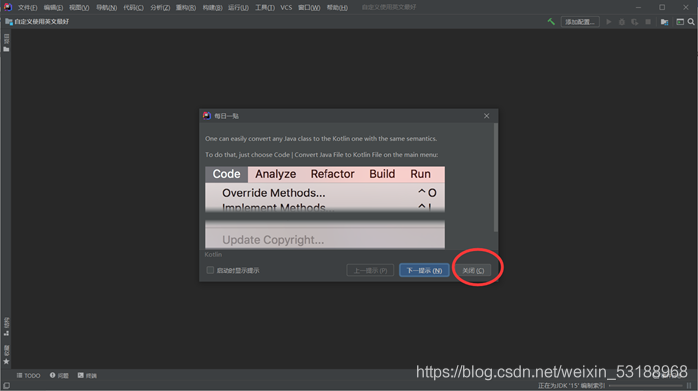Open the 文件(F) menu
The image size is (698, 391).
pos(28,8)
